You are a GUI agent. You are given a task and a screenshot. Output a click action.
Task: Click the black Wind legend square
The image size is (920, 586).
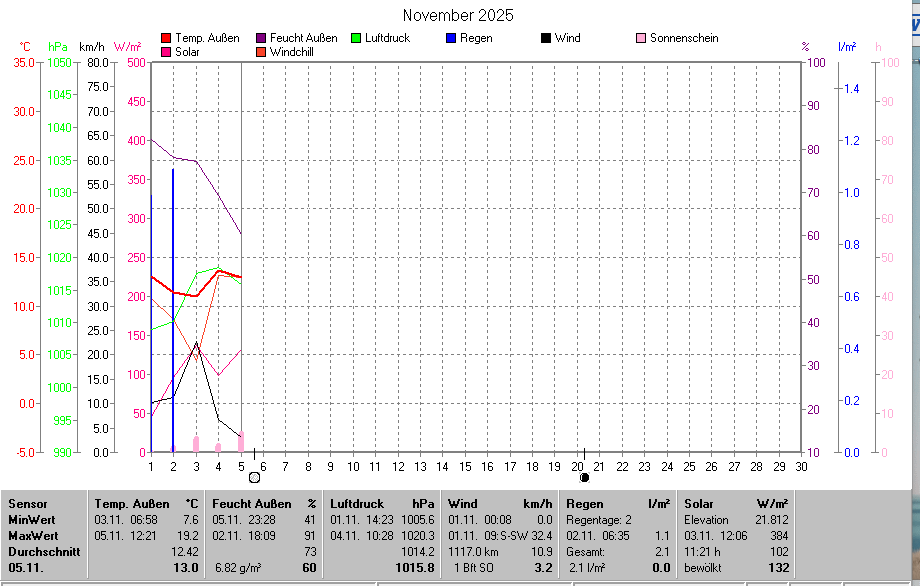pos(545,38)
